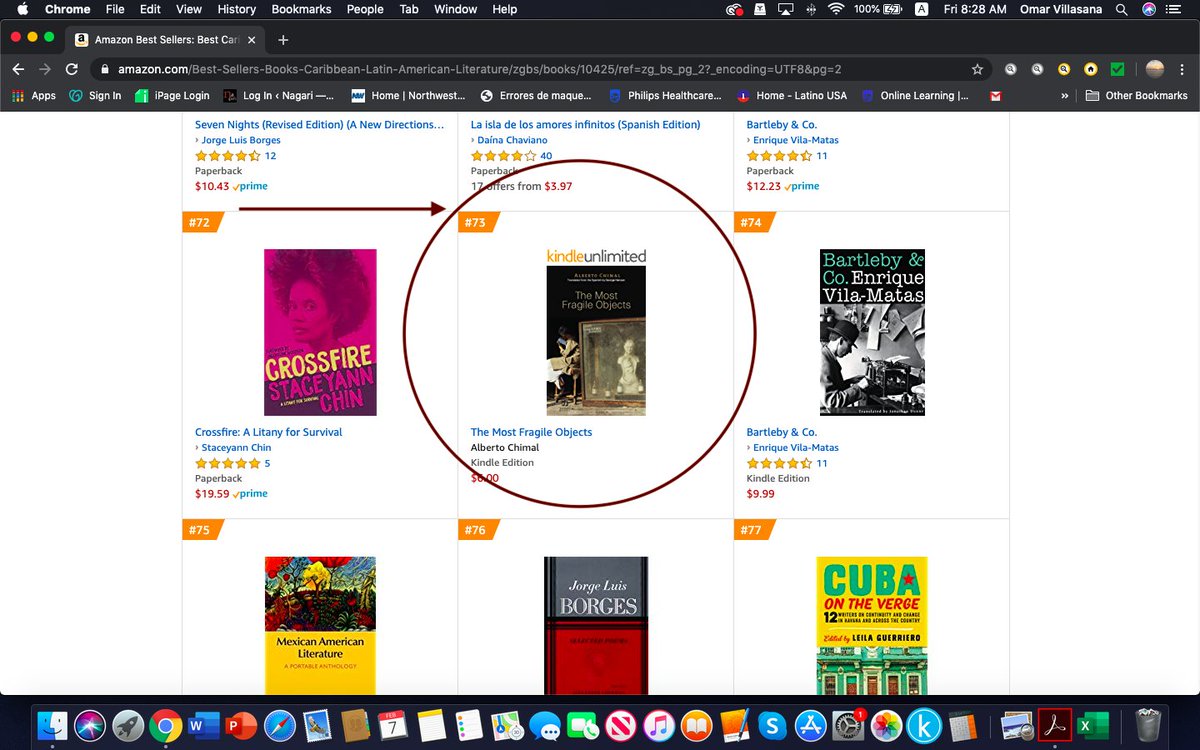1200x750 pixels.
Task: Open the iPage Login bookmark
Action: (171, 96)
